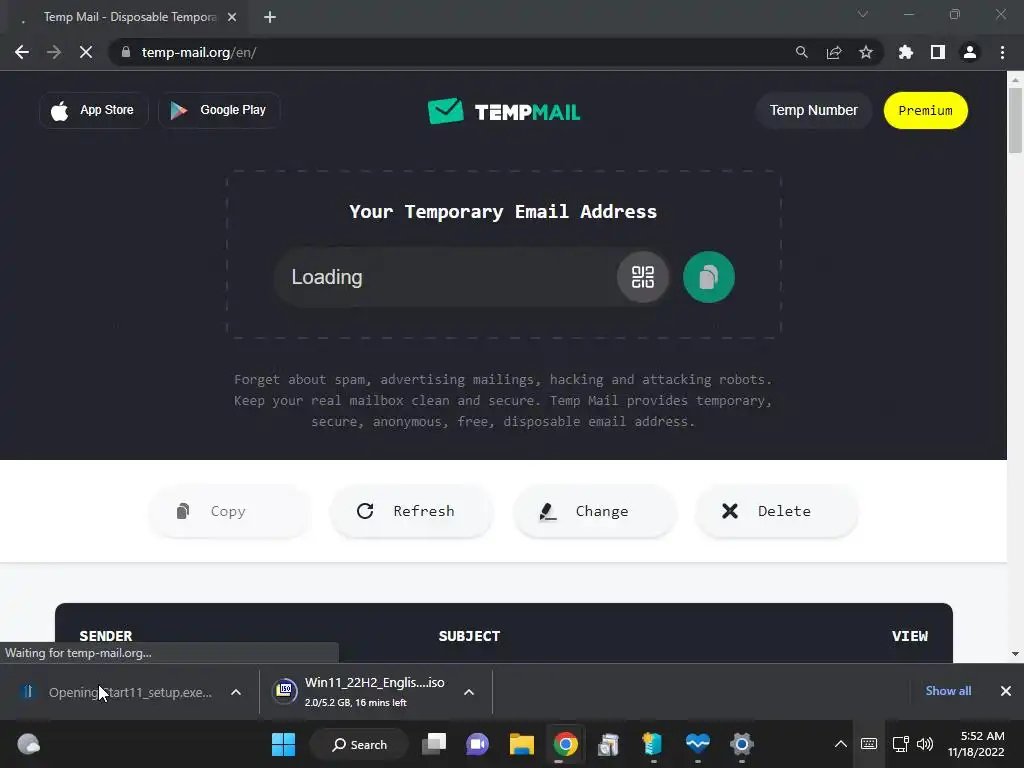The width and height of the screenshot is (1024, 768).
Task: Open Chrome profile avatar icon
Action: pyautogui.click(x=970, y=52)
